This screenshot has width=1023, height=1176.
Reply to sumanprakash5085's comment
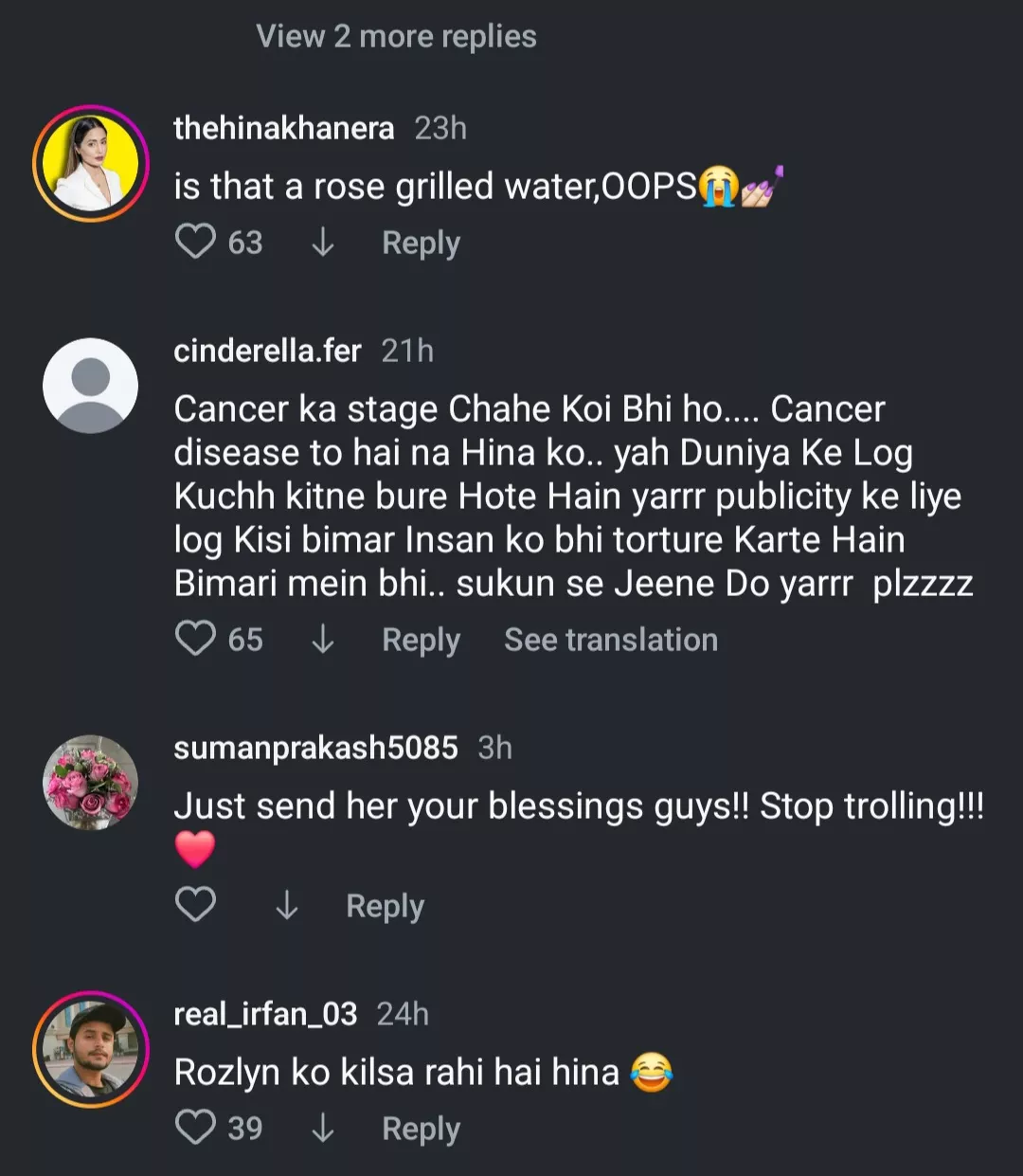click(385, 906)
